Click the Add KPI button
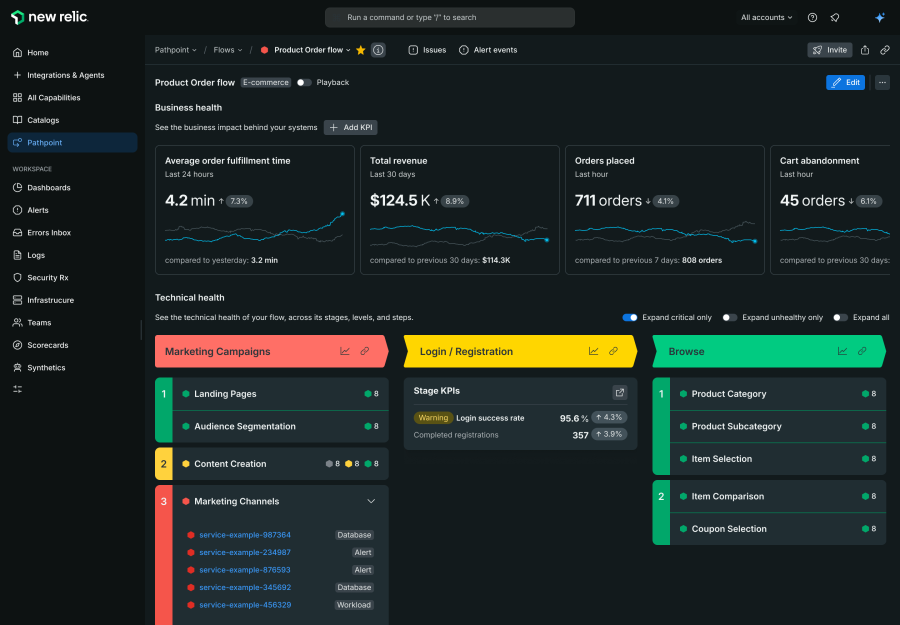 [x=351, y=127]
